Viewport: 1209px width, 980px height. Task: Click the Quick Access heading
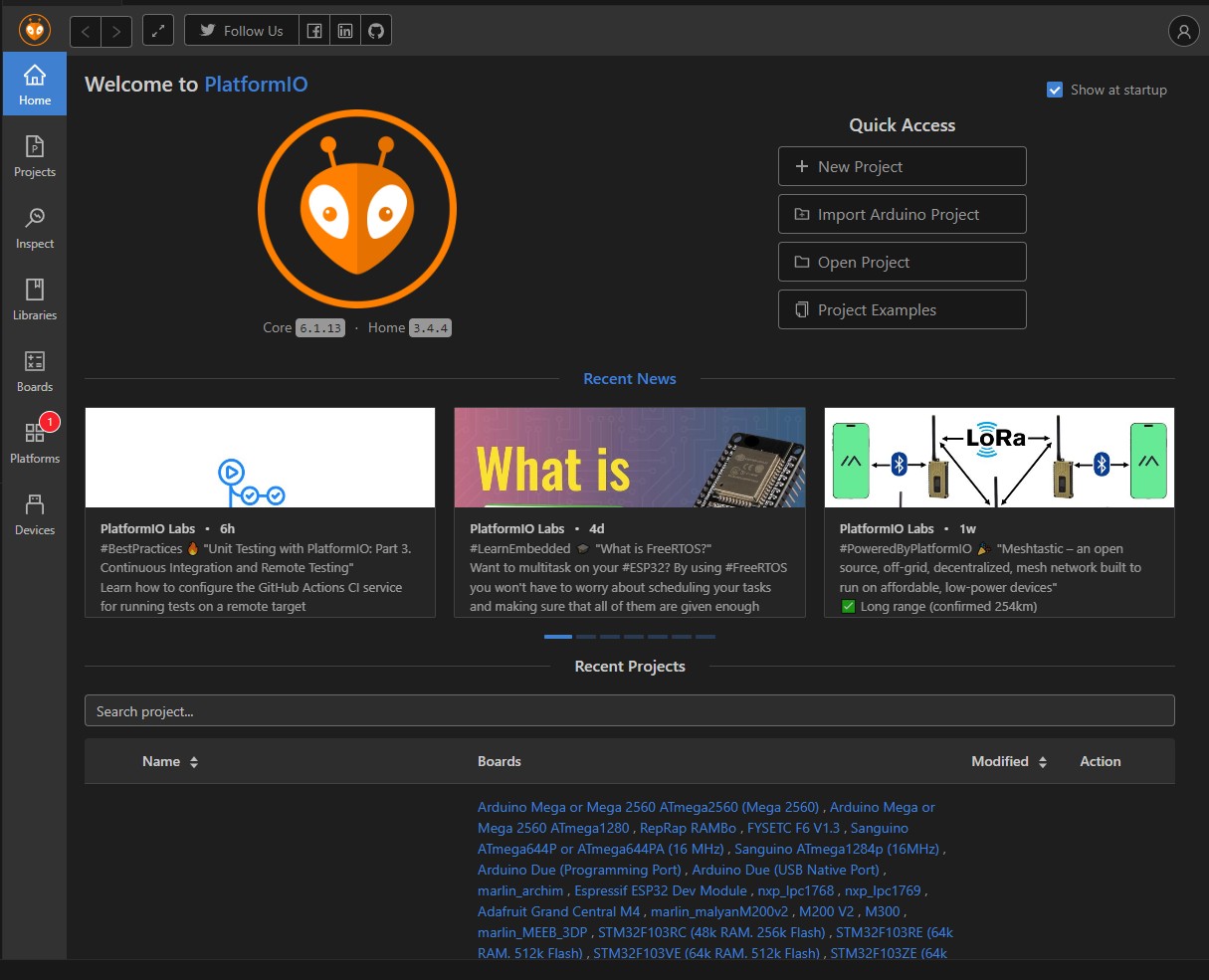[x=902, y=125]
